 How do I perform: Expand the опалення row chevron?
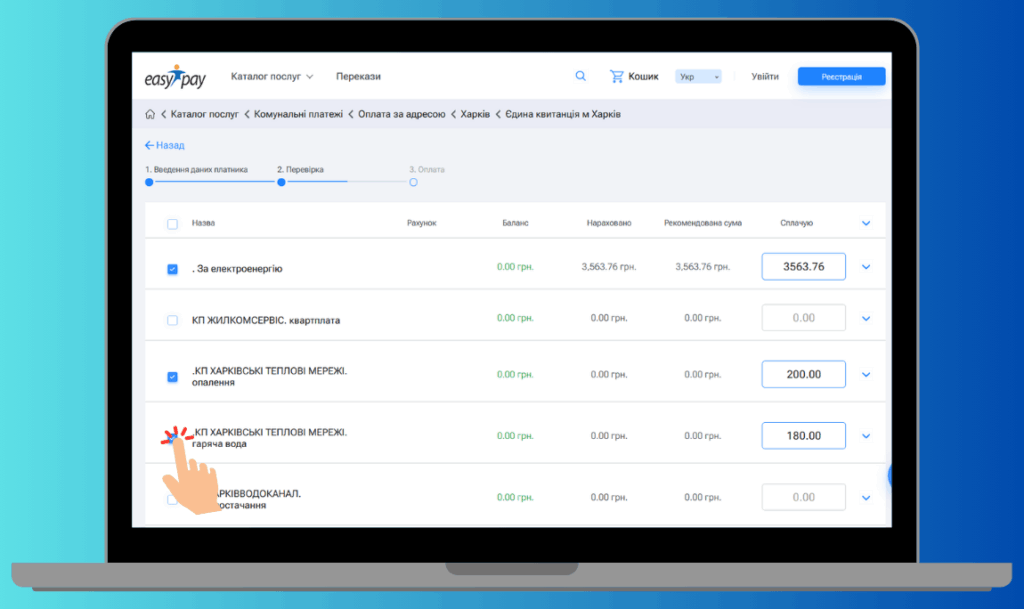(866, 375)
